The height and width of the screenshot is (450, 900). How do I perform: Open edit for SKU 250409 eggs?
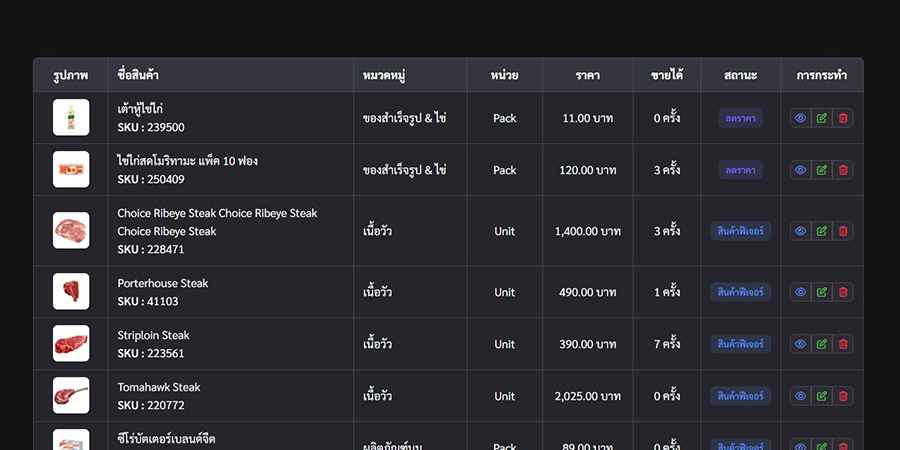pyautogui.click(x=822, y=170)
